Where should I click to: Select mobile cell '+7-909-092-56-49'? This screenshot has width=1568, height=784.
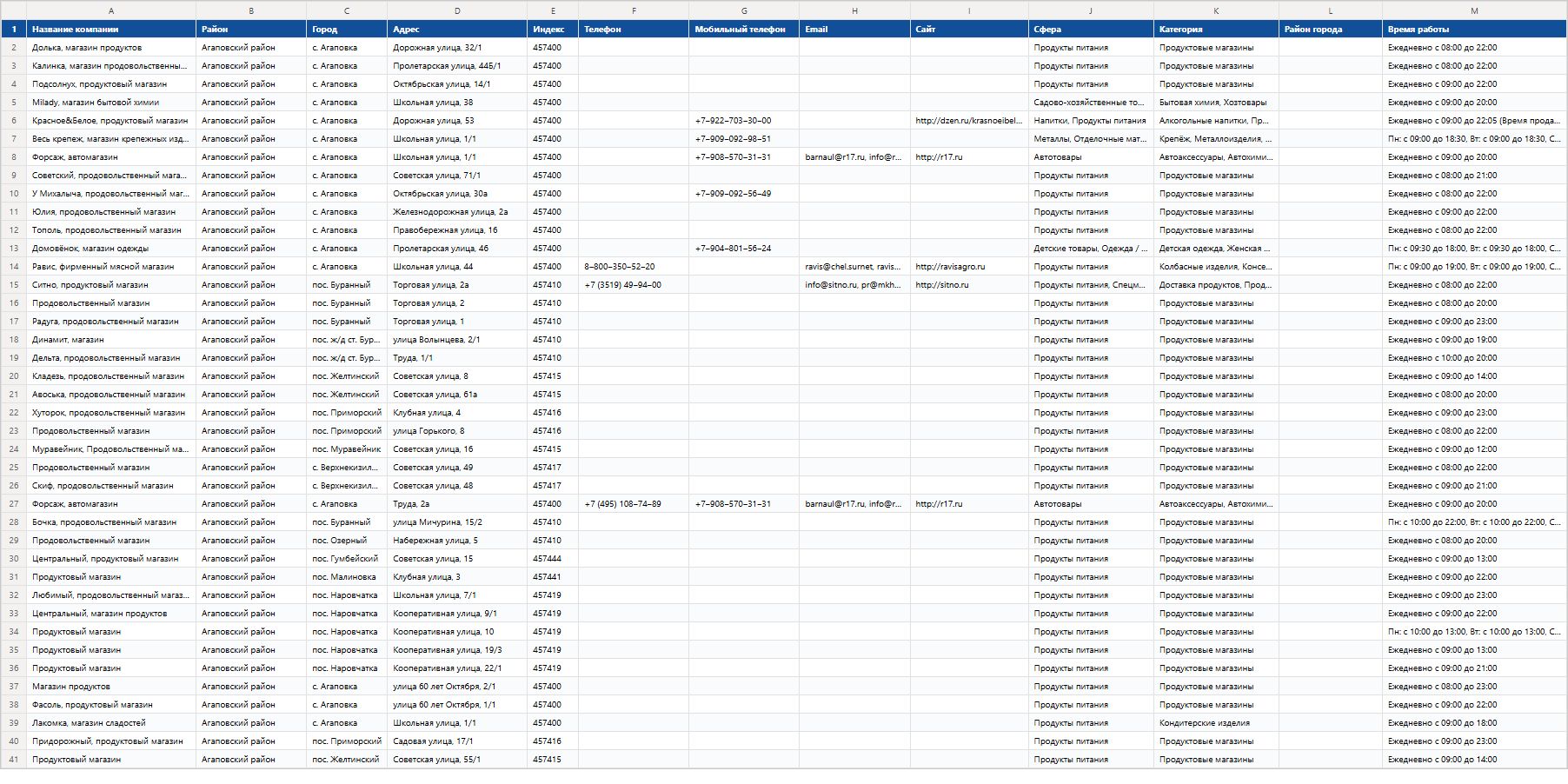[x=744, y=194]
